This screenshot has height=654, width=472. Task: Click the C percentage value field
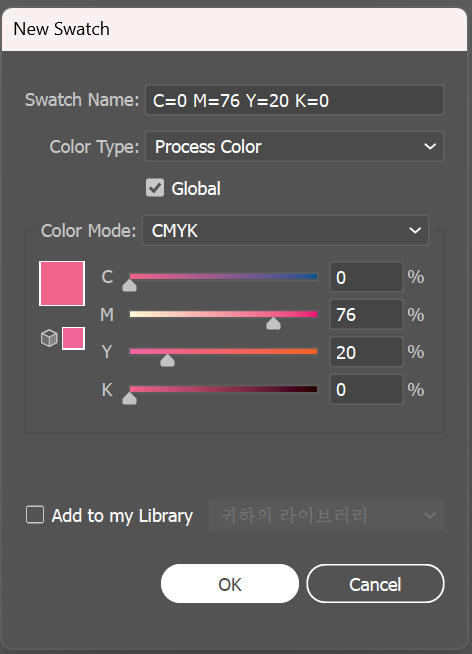click(366, 277)
